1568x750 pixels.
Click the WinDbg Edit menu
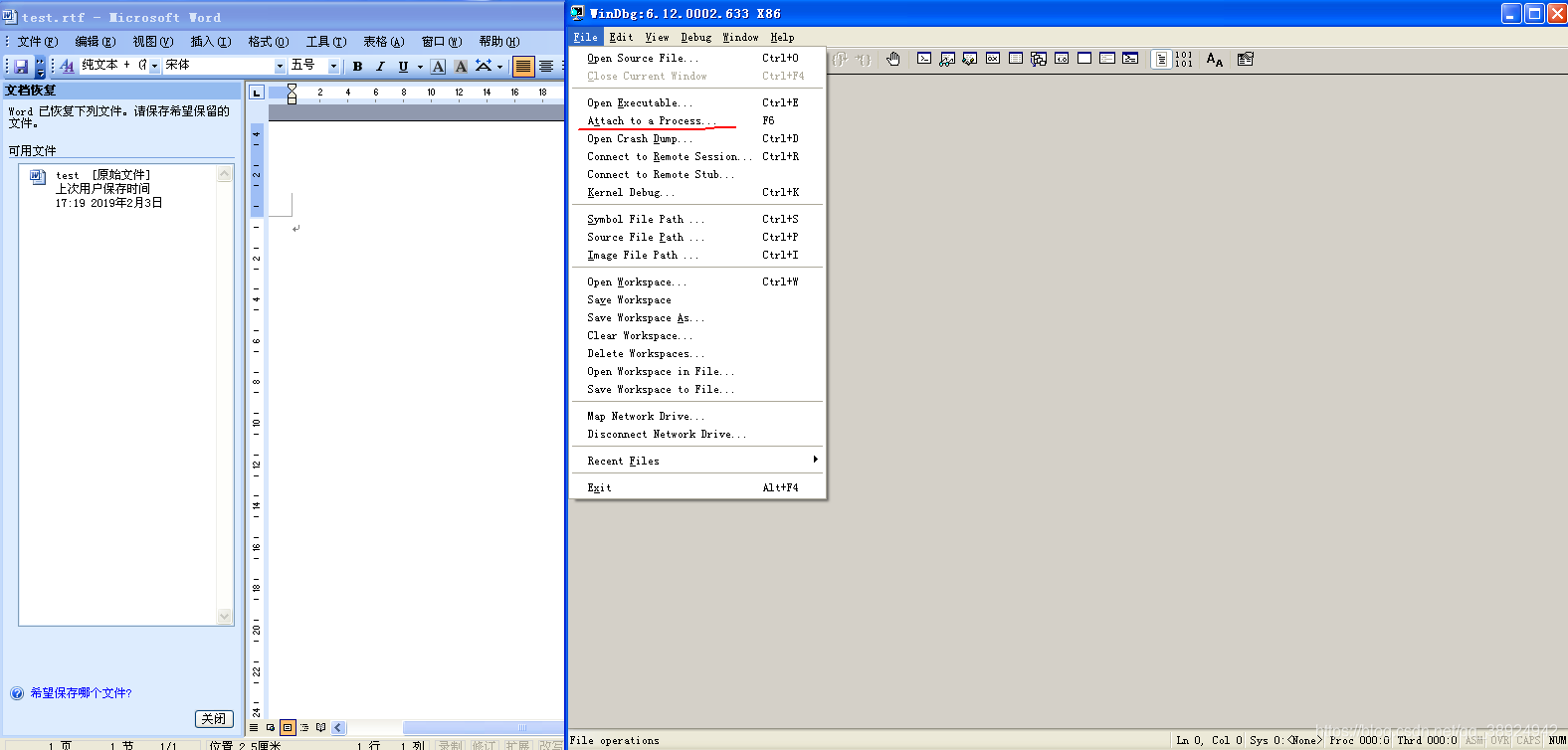tap(621, 38)
